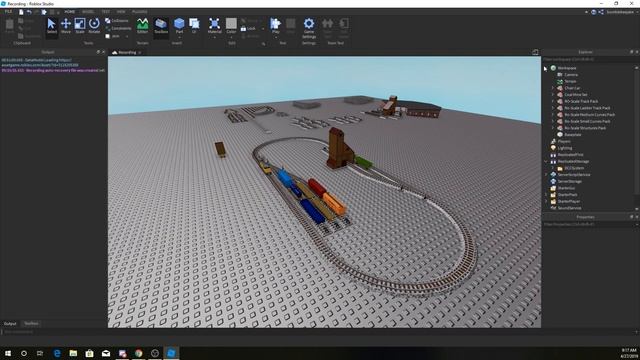640x360 pixels.
Task: Expand the Coal Mine Set model
Action: tap(553, 95)
